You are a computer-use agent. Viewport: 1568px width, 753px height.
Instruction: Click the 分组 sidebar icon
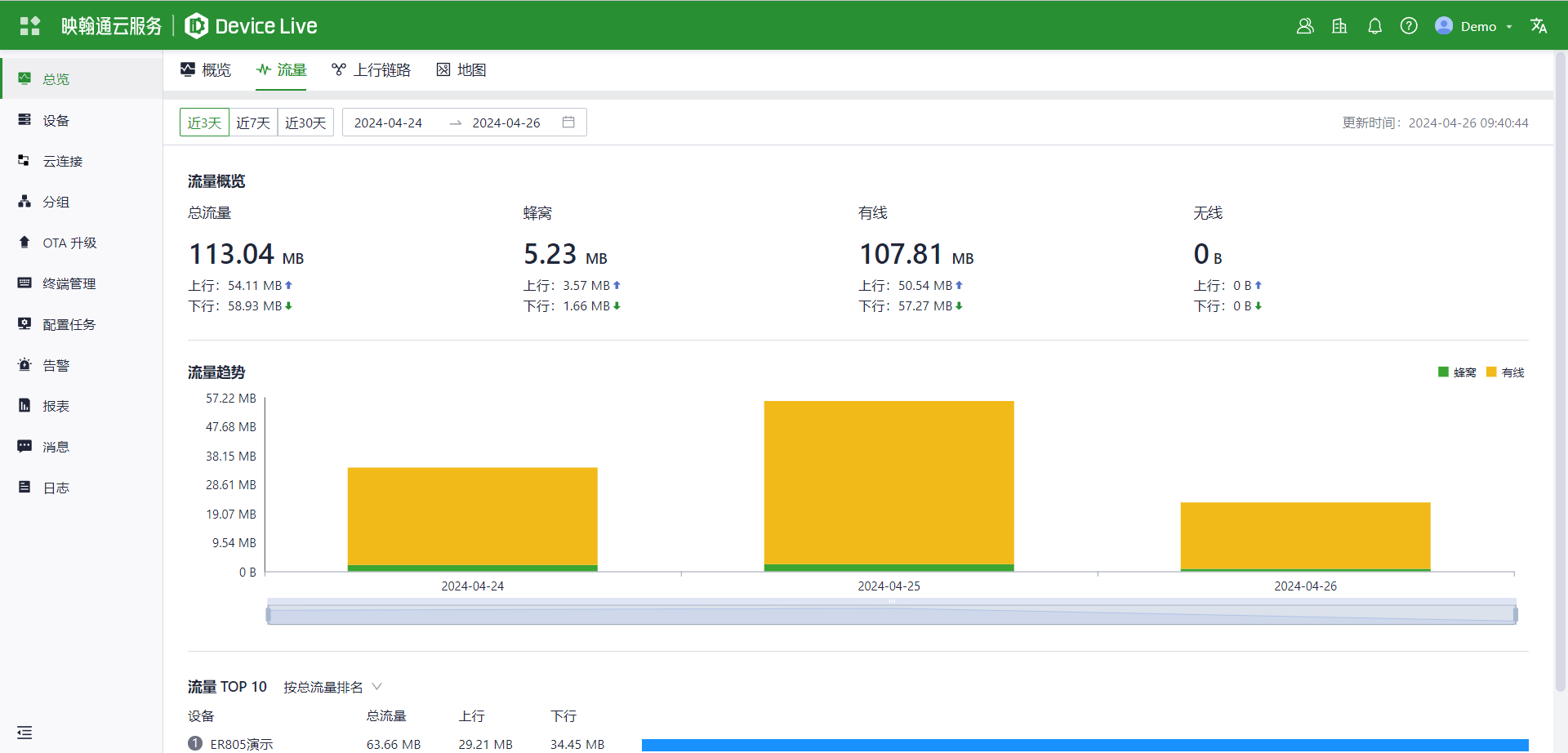coord(24,202)
